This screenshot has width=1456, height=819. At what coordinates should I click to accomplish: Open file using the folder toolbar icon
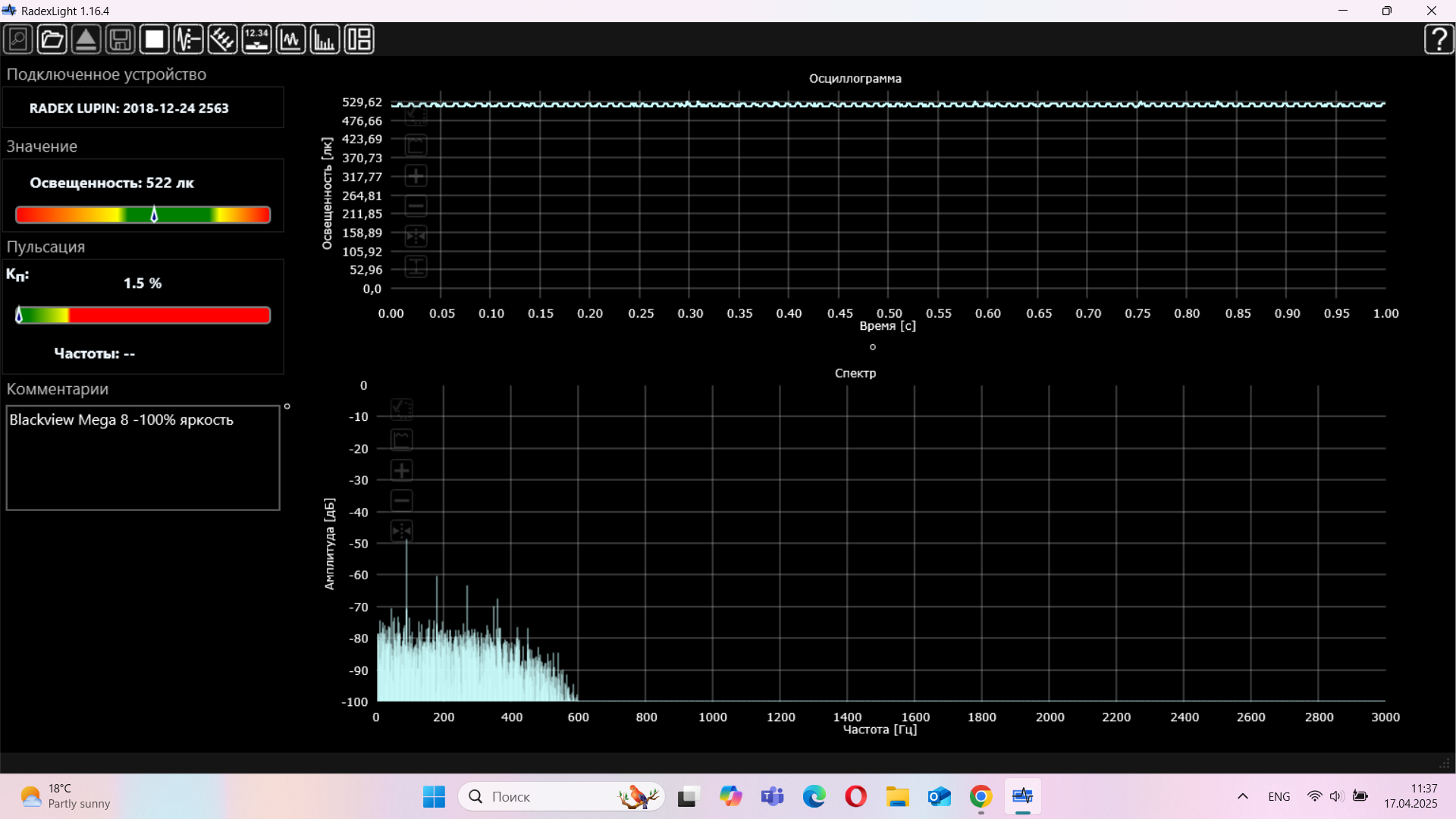coord(52,39)
